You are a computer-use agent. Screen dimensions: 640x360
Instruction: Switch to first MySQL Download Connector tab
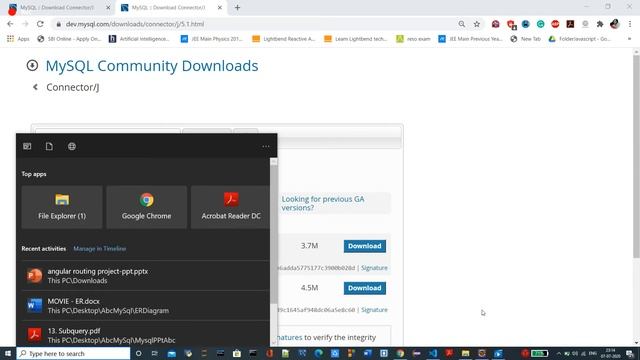(x=57, y=8)
